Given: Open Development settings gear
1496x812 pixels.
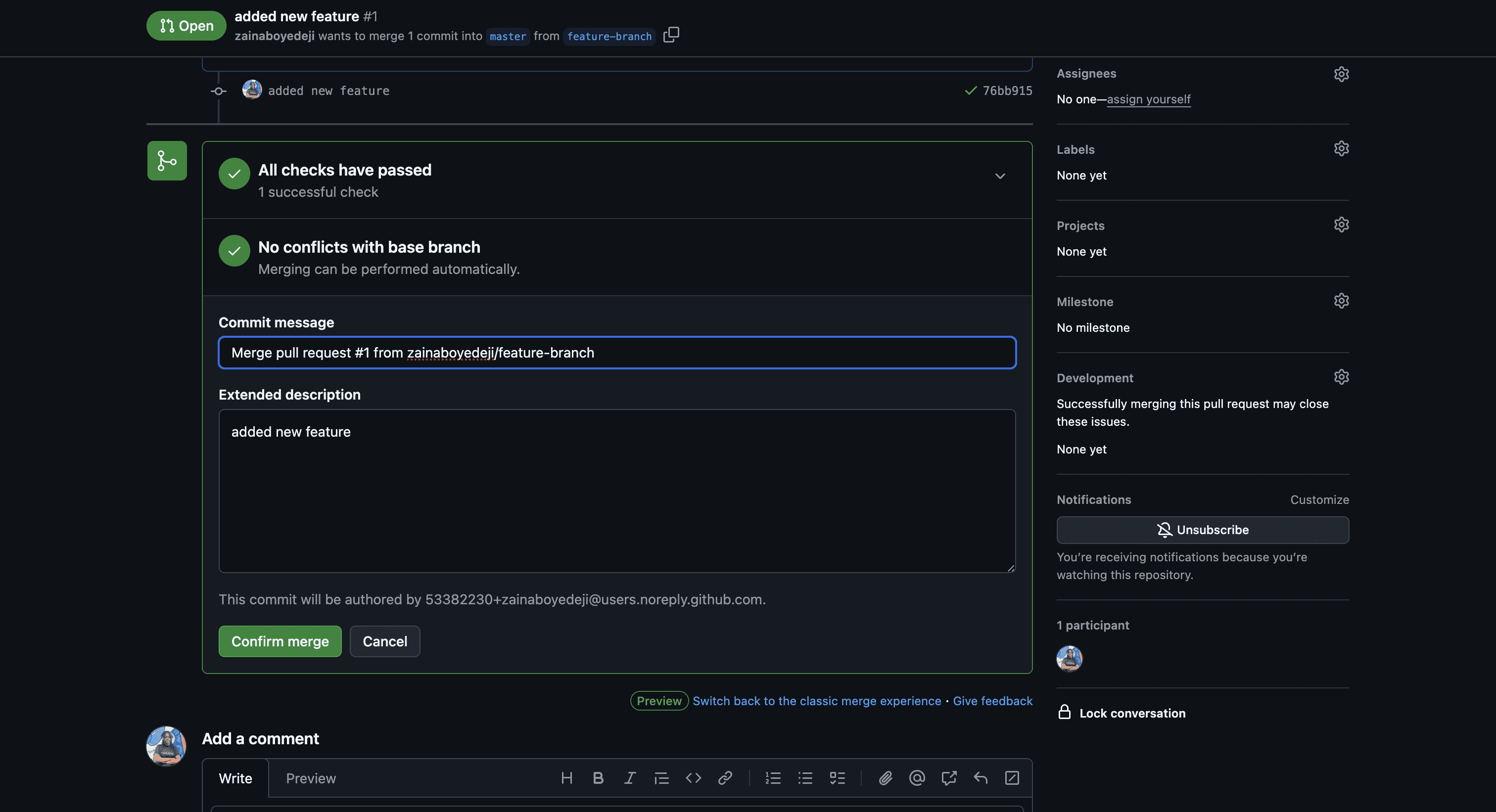Looking at the screenshot, I should point(1341,377).
